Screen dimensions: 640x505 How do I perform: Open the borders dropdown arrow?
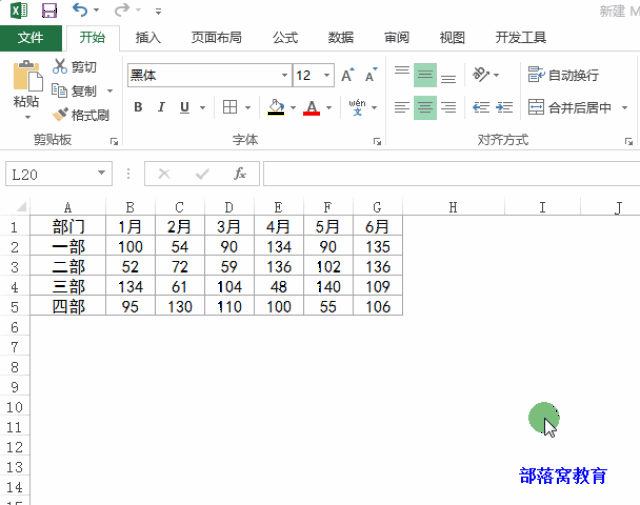248,108
